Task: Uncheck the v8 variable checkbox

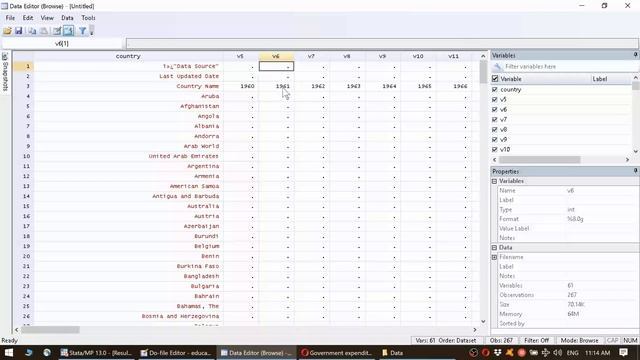Action: pyautogui.click(x=495, y=129)
